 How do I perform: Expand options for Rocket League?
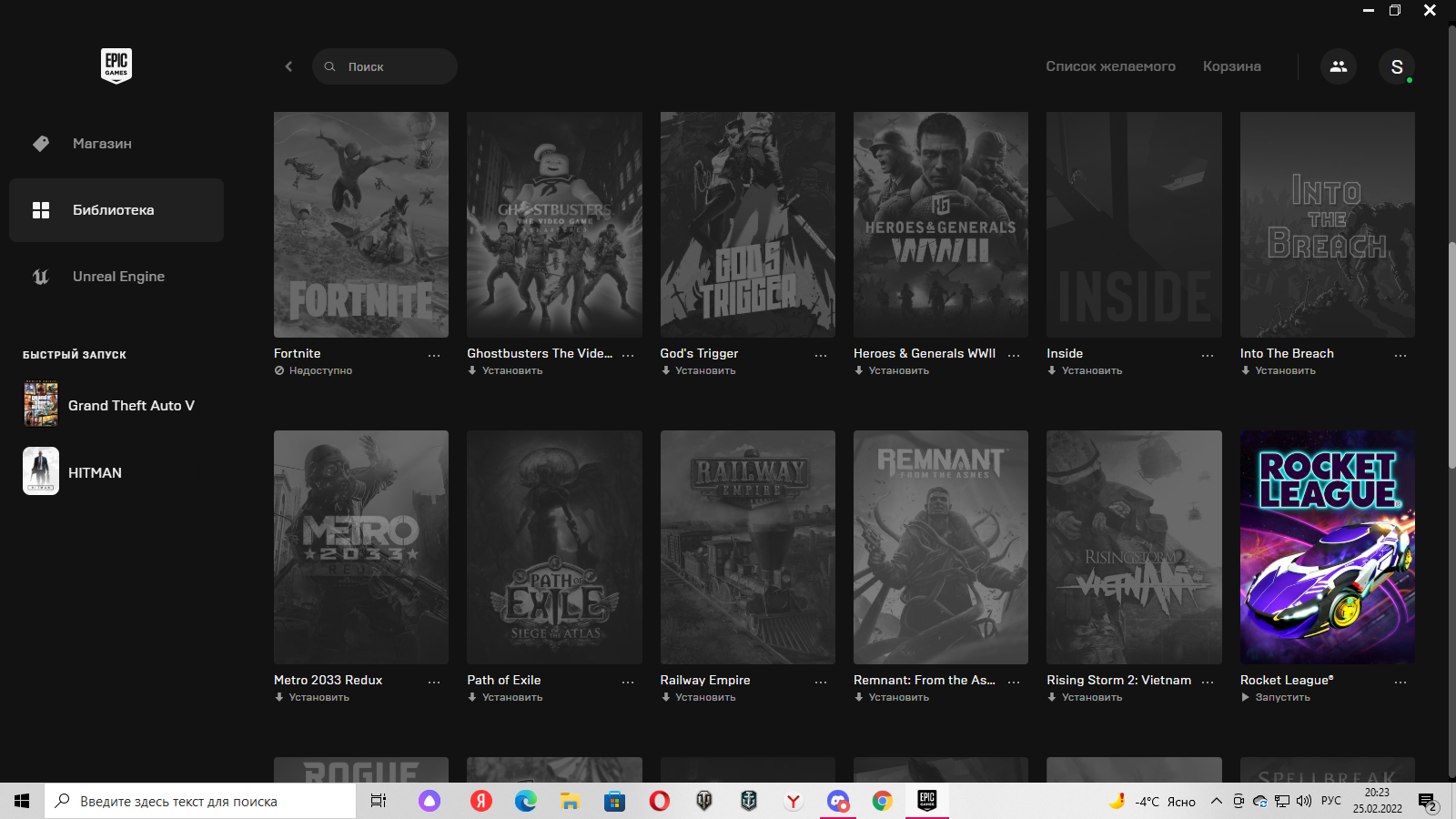pos(1400,682)
